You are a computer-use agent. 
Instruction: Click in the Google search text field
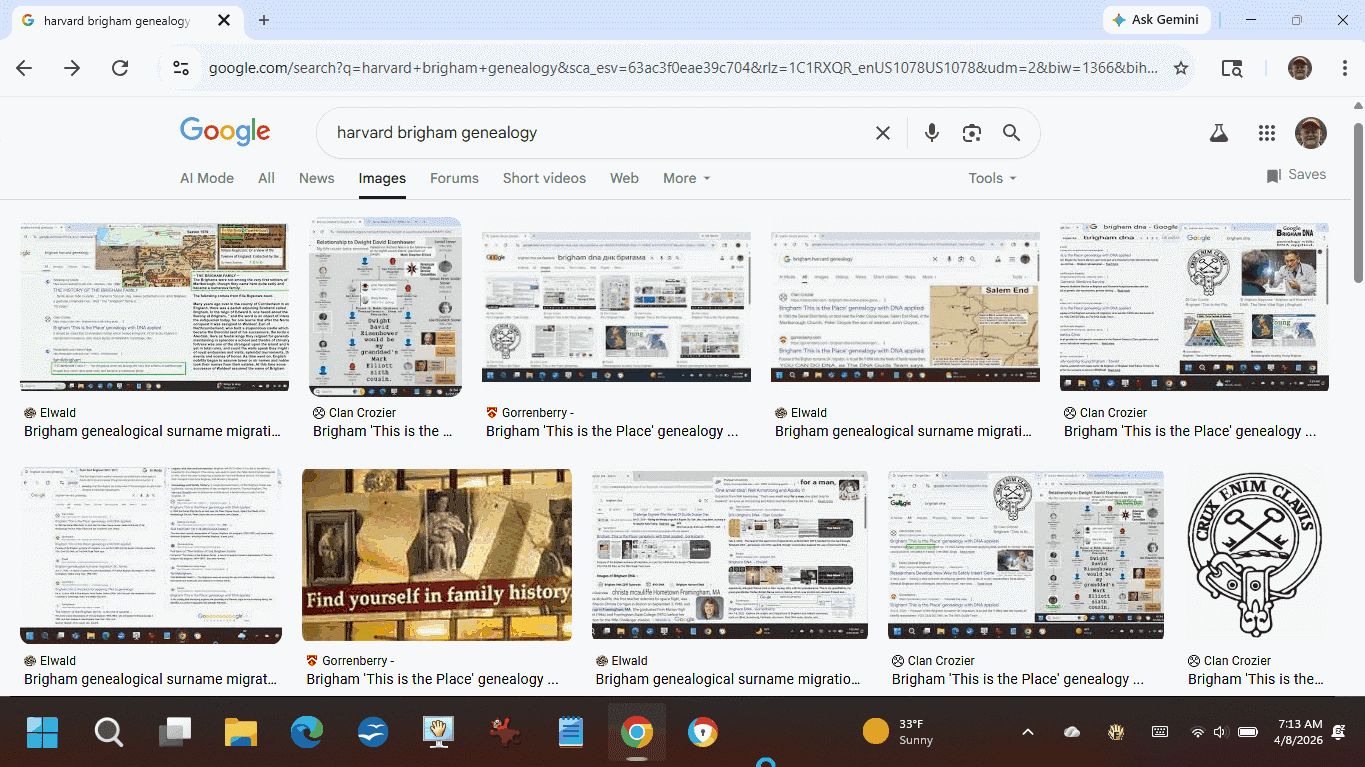[590, 133]
